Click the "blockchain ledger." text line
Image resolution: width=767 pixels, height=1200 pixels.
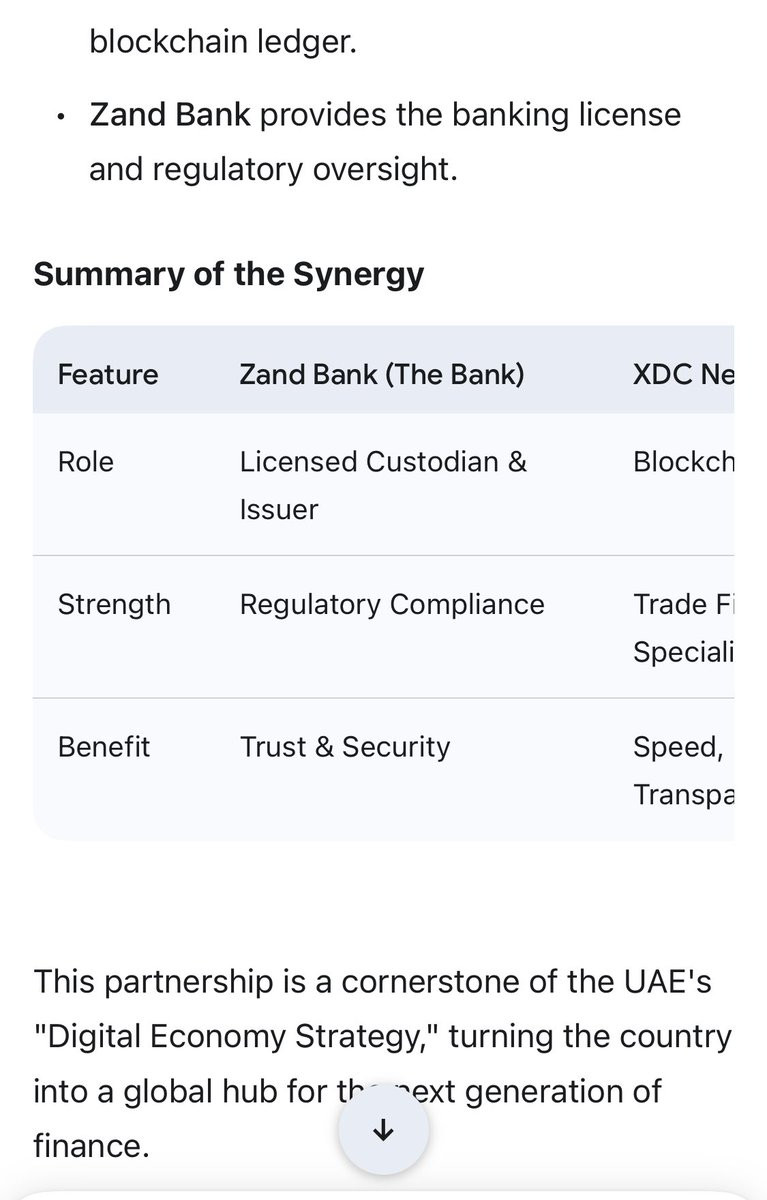click(222, 43)
